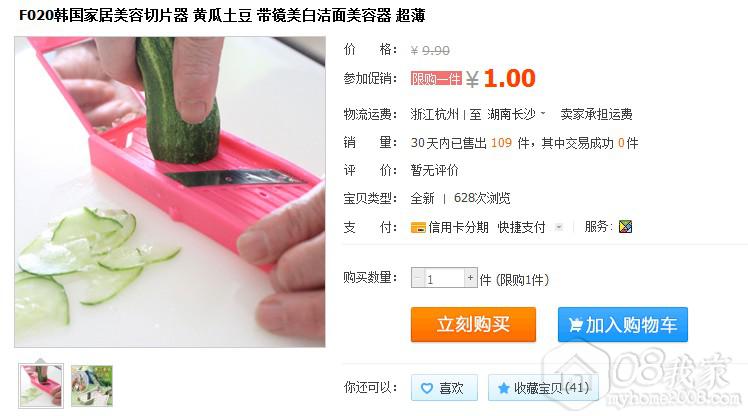Select the first pink slicer thumbnail
748x416 pixels.
click(x=41, y=385)
